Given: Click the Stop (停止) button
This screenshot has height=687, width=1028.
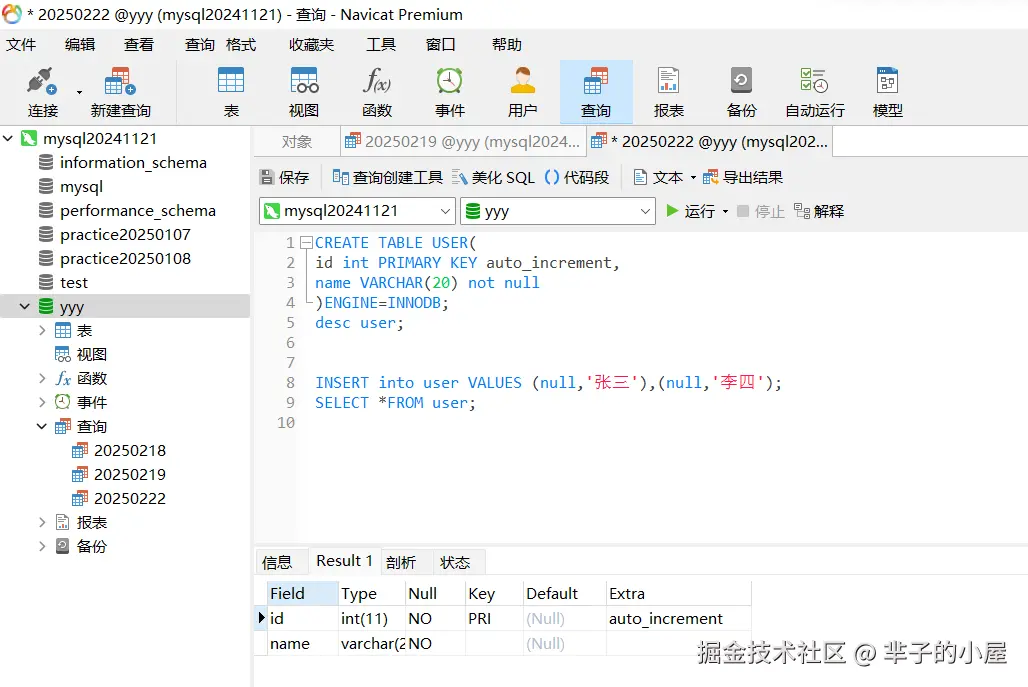Looking at the screenshot, I should point(761,211).
